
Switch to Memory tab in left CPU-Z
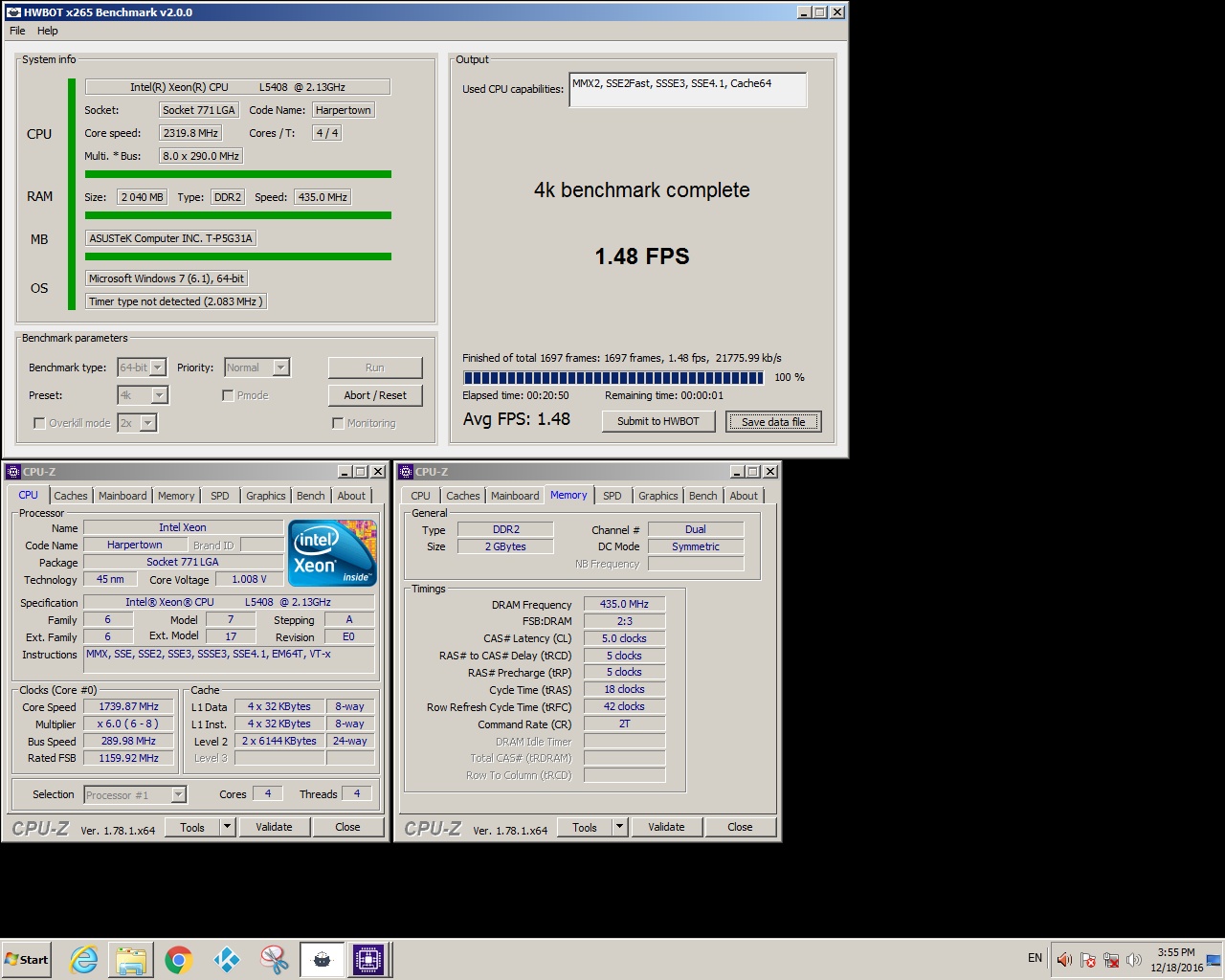point(176,496)
